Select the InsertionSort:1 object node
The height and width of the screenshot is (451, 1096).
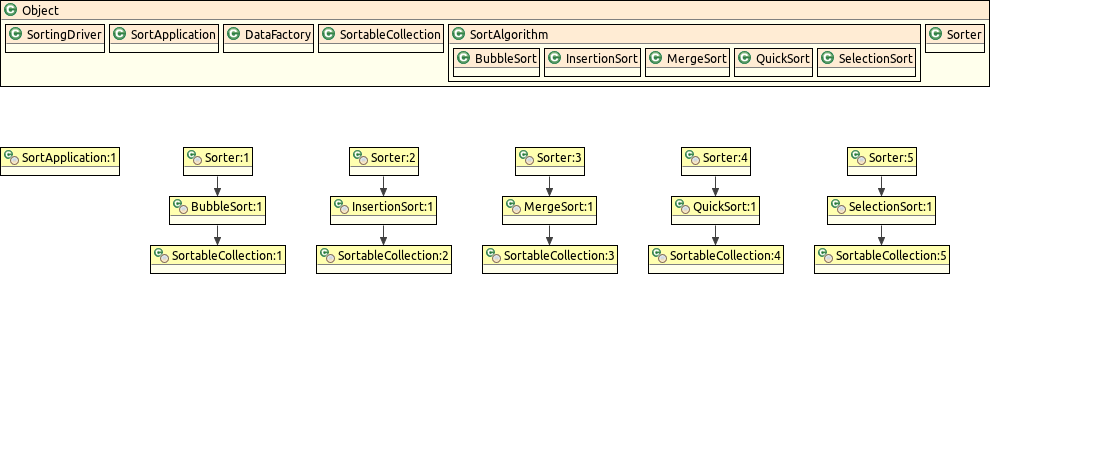383,207
